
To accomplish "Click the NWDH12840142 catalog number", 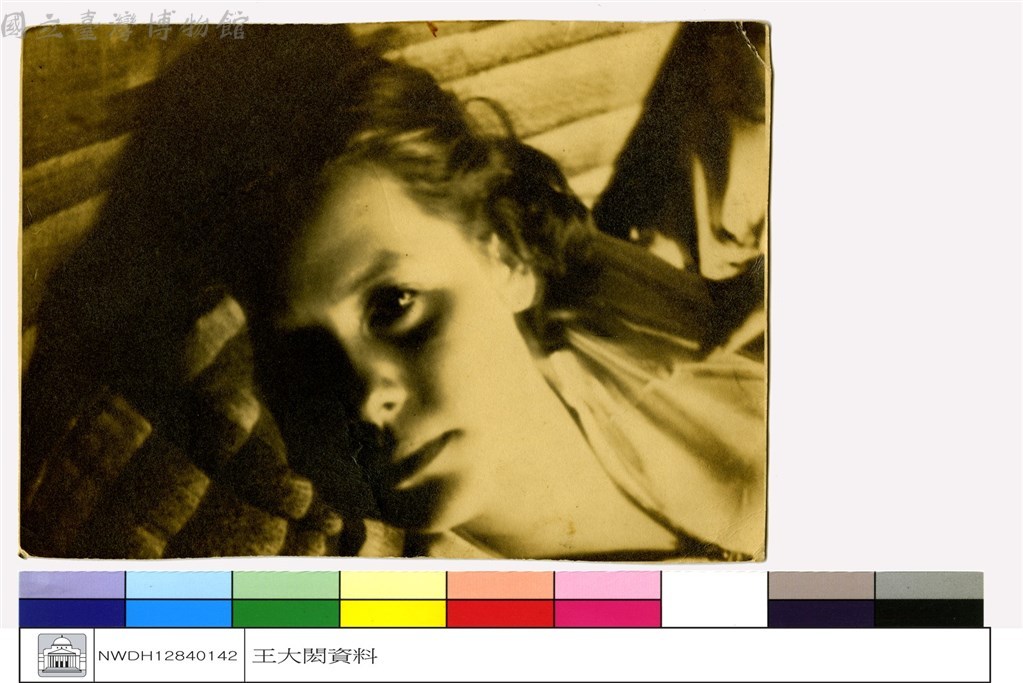I will point(168,656).
